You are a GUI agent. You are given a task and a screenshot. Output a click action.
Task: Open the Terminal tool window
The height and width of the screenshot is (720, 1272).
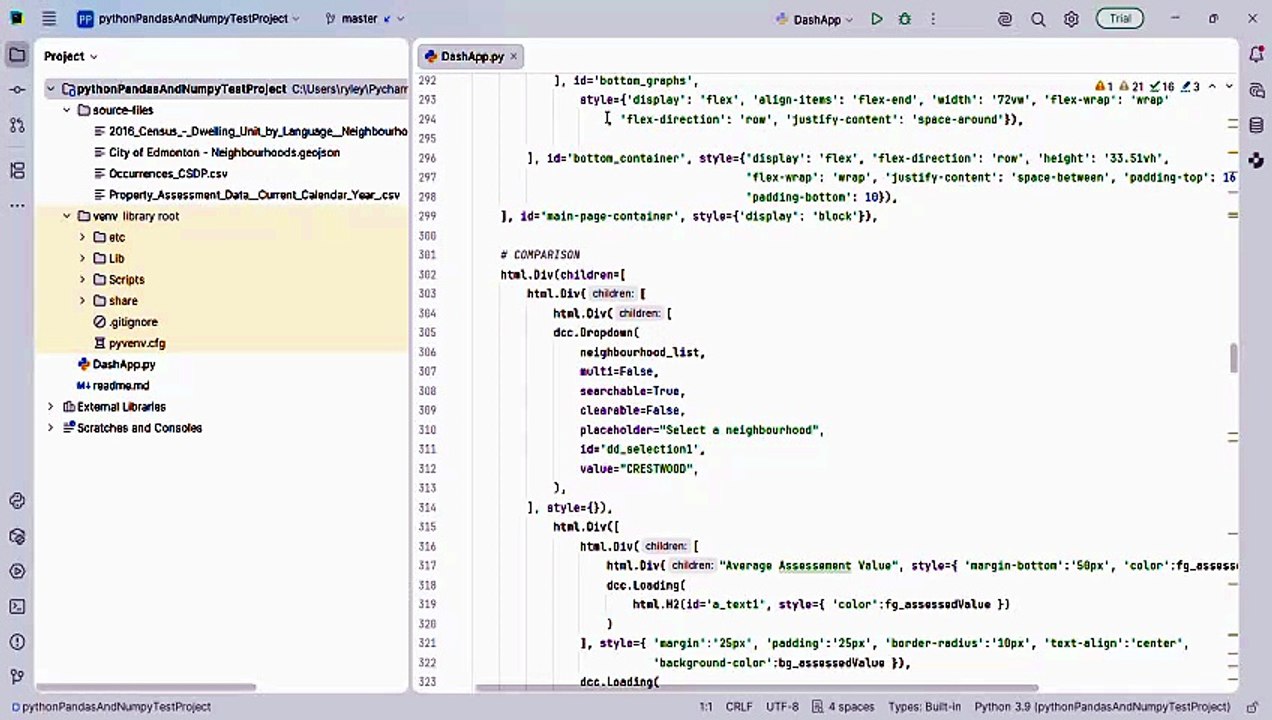click(x=17, y=606)
